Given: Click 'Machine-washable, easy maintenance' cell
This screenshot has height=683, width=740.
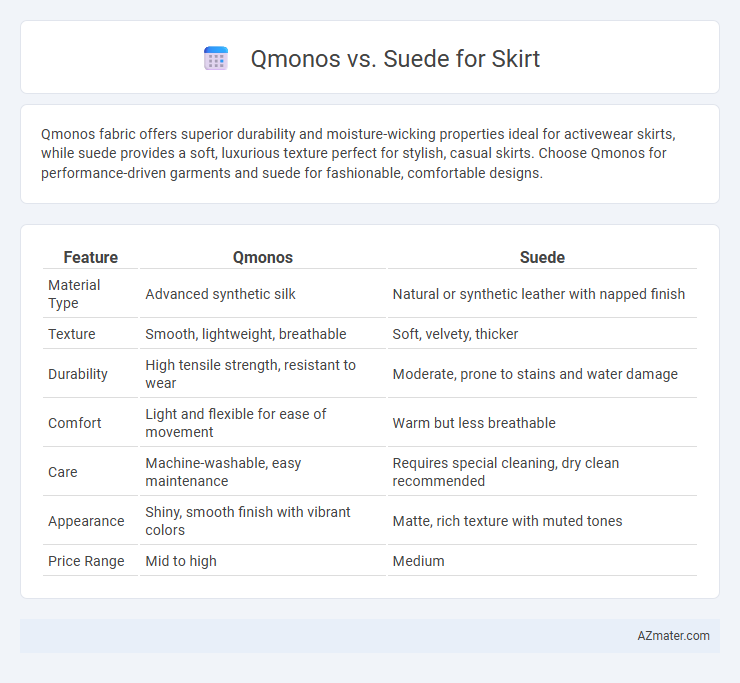Looking at the screenshot, I should point(223,472).
